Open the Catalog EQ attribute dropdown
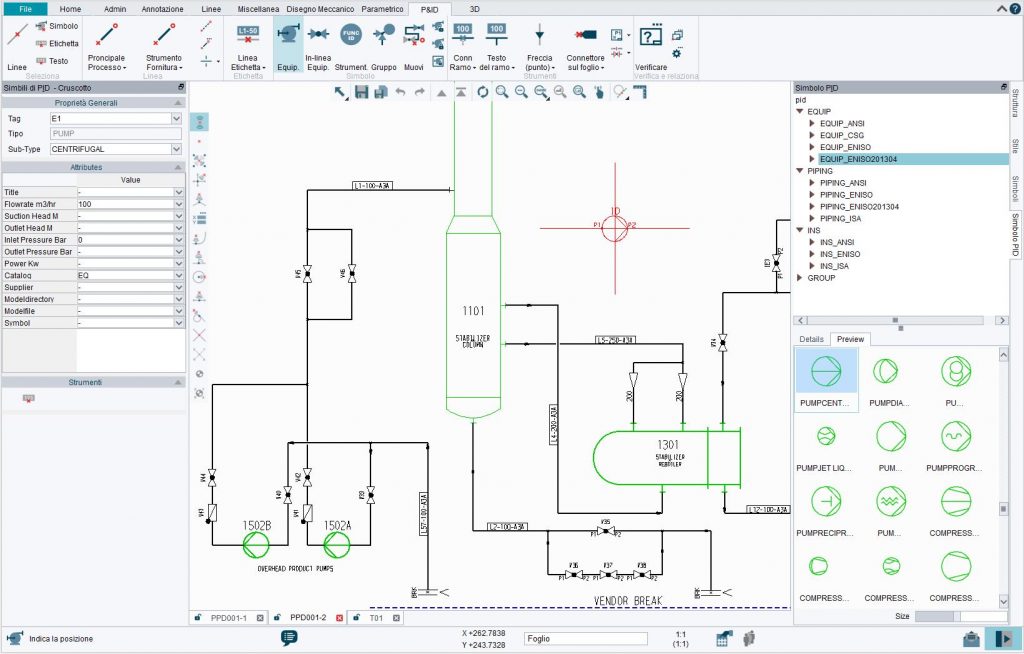This screenshot has height=654, width=1024. [x=179, y=275]
